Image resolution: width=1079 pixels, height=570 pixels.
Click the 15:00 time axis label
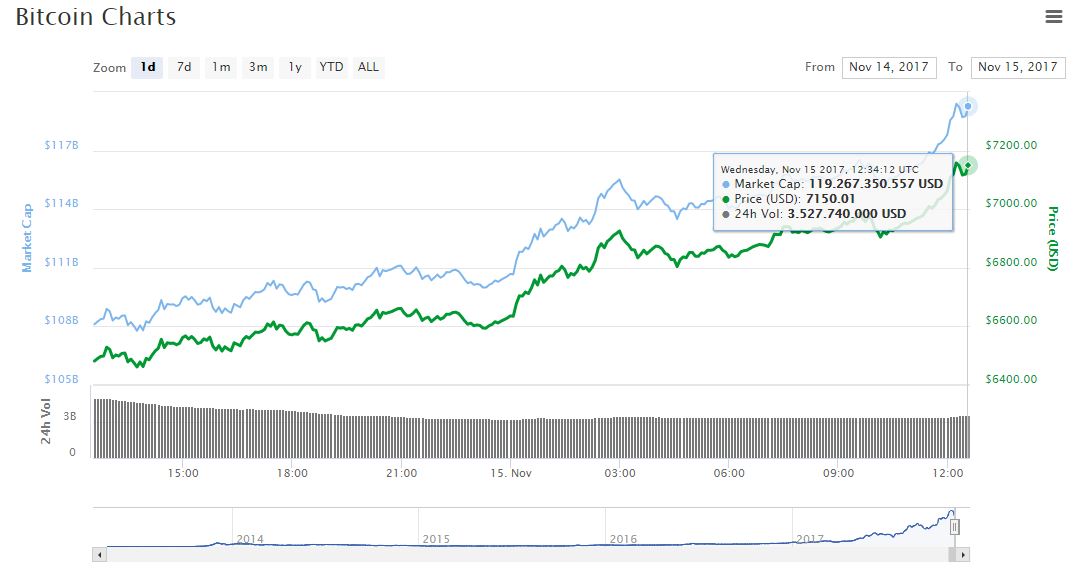pos(183,473)
